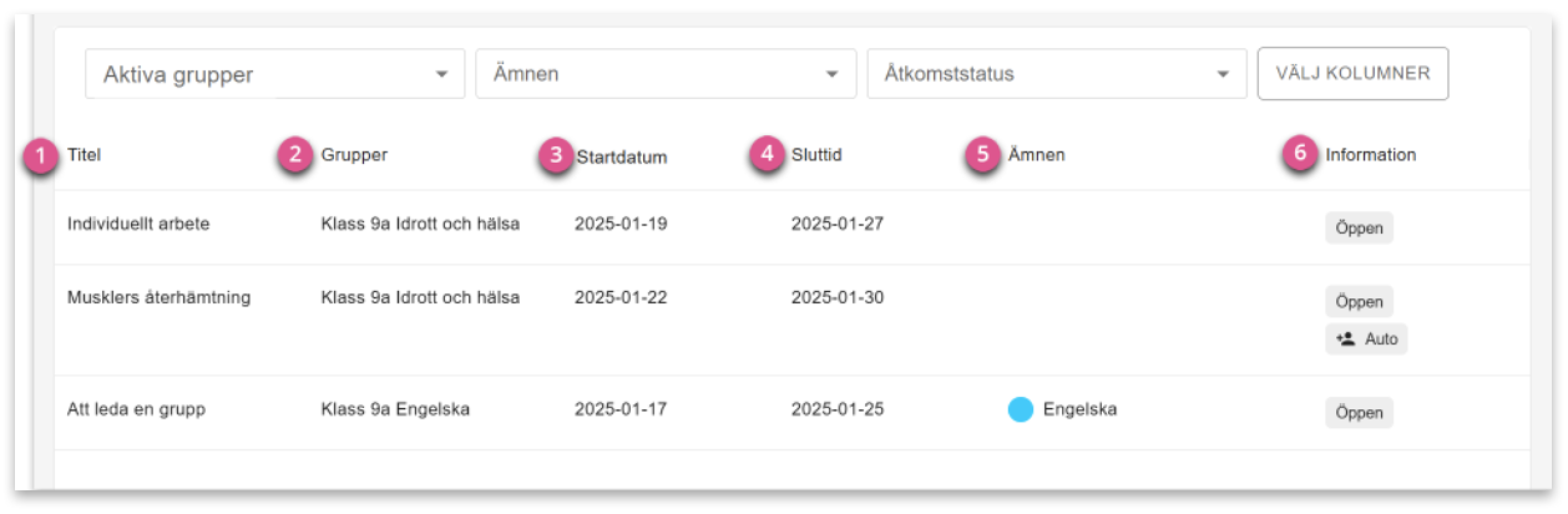The image size is (1568, 514).
Task: Click the pink number 4 marker beside Sluttid
Action: pyautogui.click(x=767, y=153)
